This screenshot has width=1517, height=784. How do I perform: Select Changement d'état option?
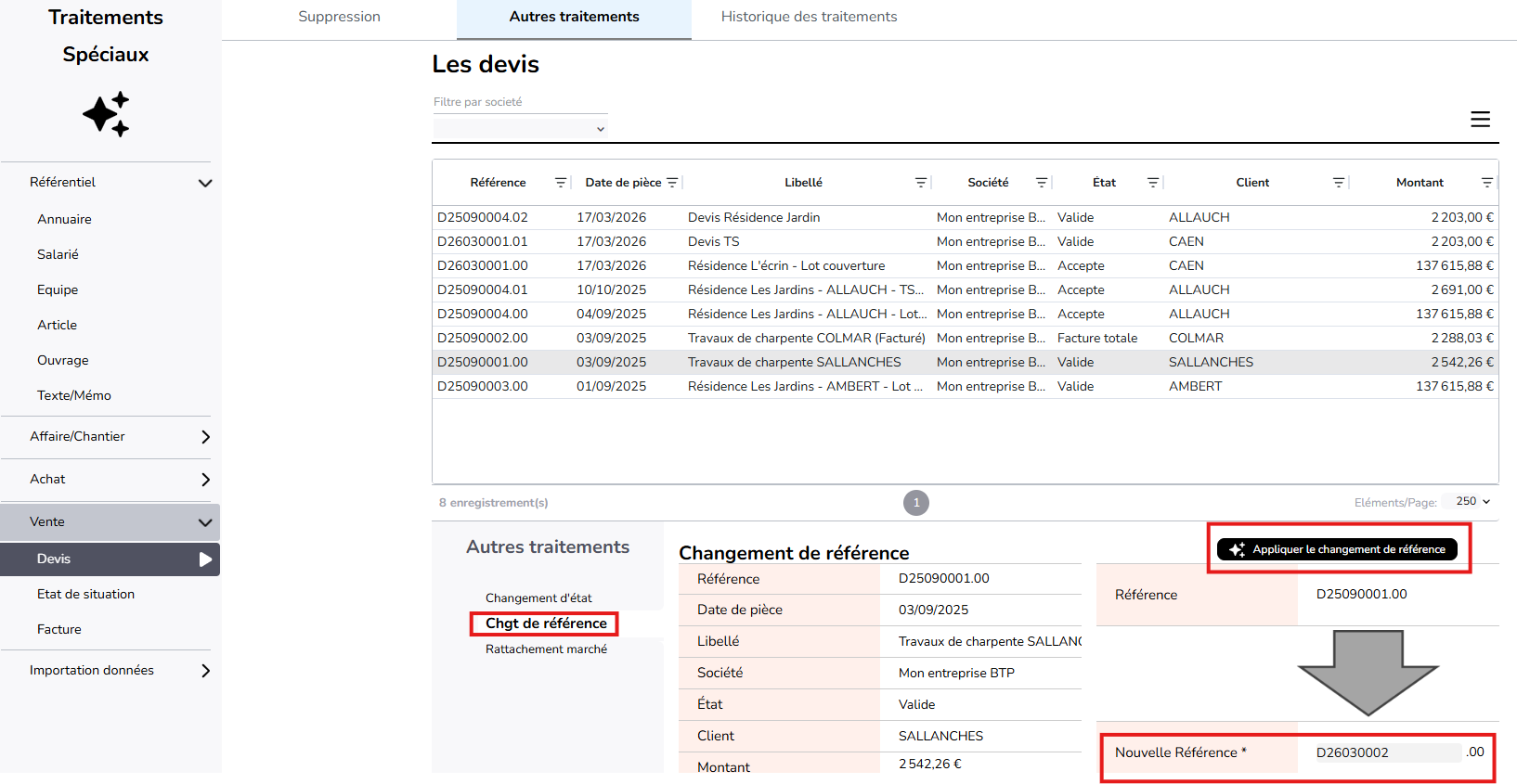point(538,598)
